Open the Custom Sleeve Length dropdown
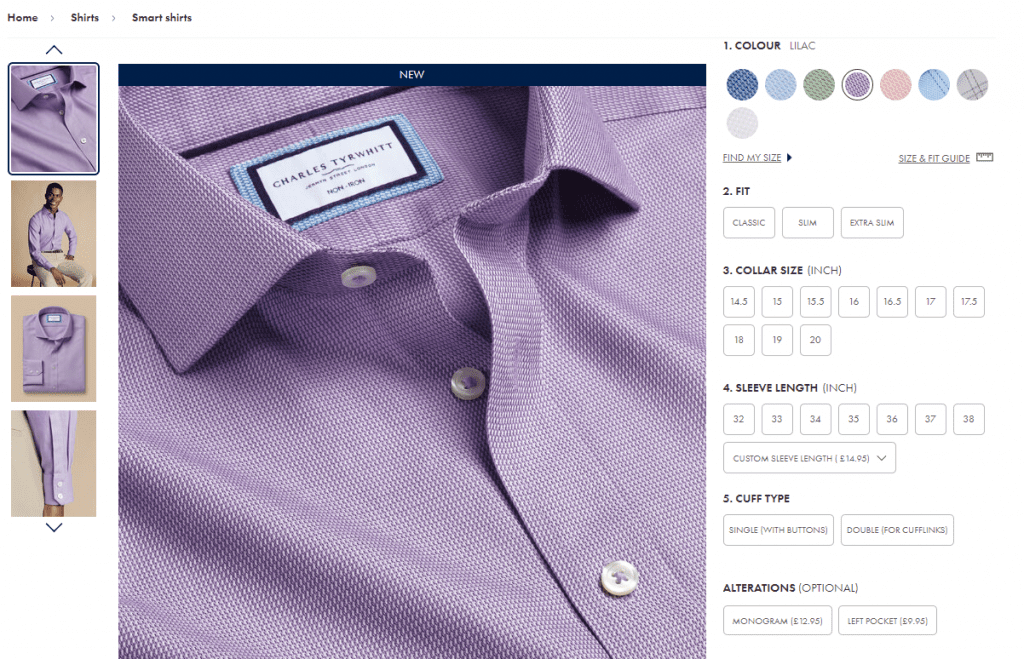Viewport: 1024px width, 659px height. pyautogui.click(x=808, y=457)
